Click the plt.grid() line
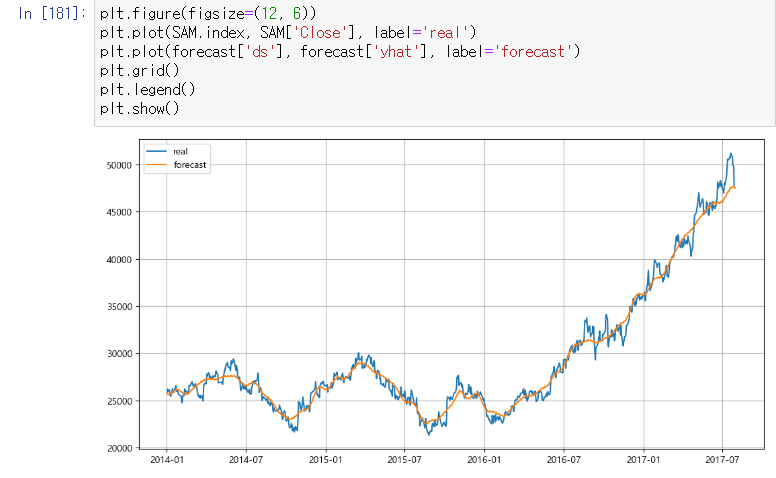The height and width of the screenshot is (478, 776). tap(140, 70)
